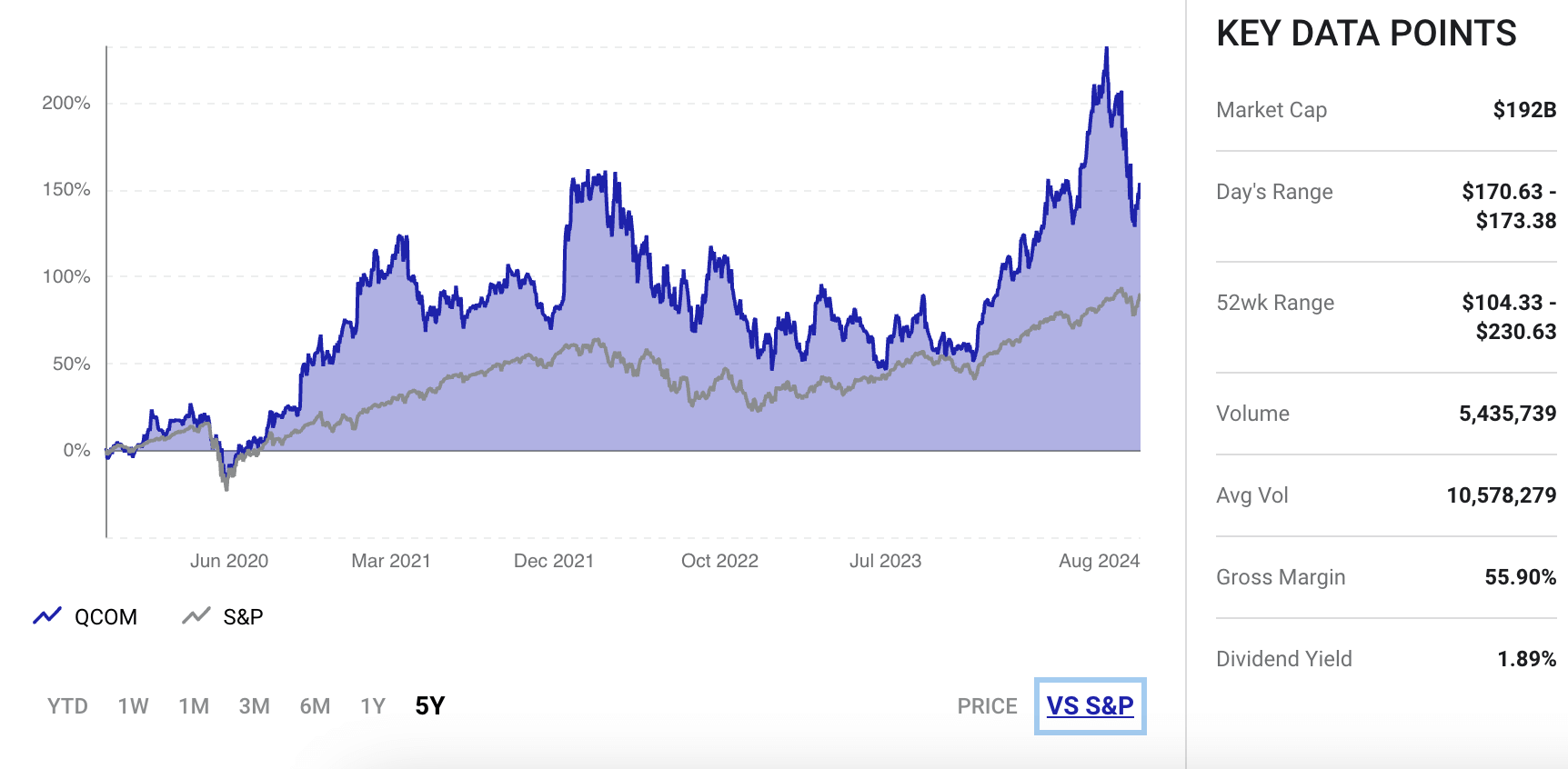Switch chart range to 3M
The height and width of the screenshot is (769, 1568).
[x=254, y=705]
